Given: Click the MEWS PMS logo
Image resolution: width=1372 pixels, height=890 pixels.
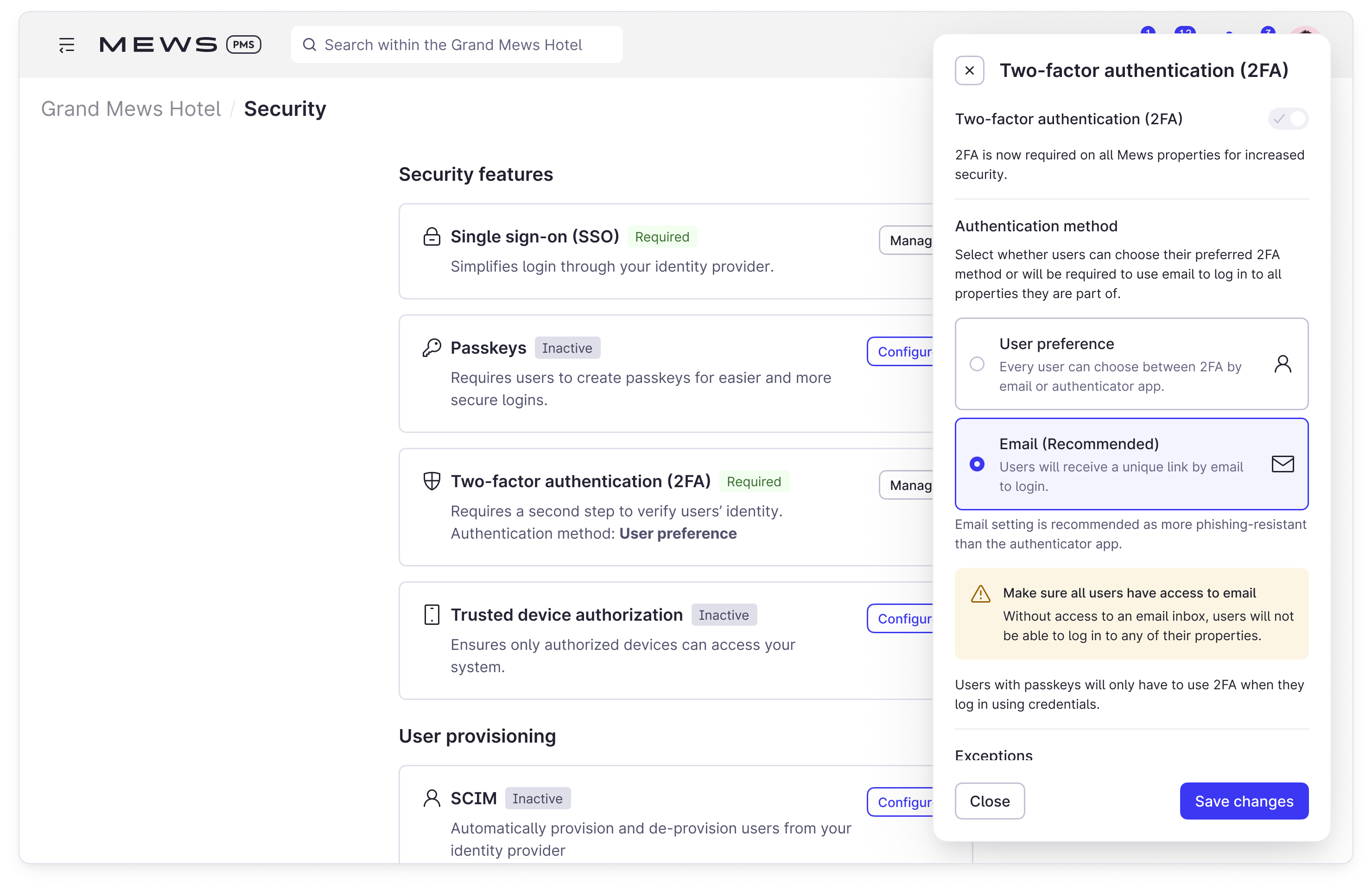Looking at the screenshot, I should [x=180, y=44].
